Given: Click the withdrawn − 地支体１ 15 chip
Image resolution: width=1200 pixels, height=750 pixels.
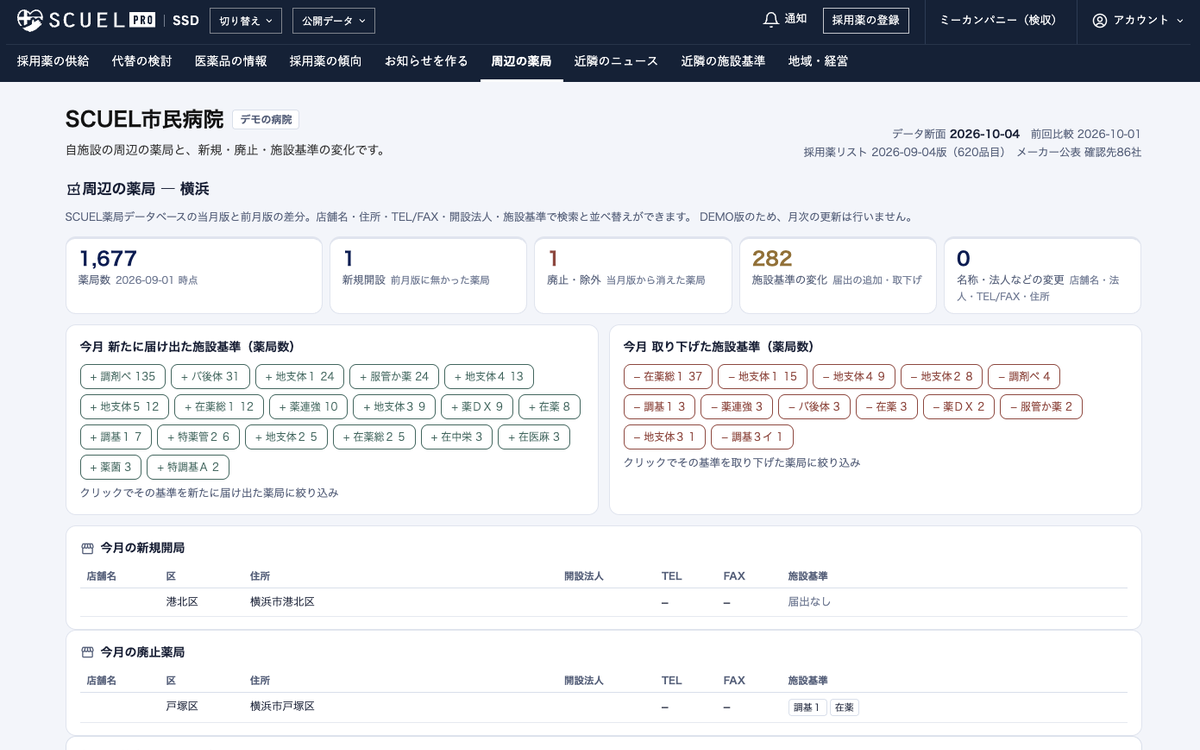Looking at the screenshot, I should click(763, 377).
